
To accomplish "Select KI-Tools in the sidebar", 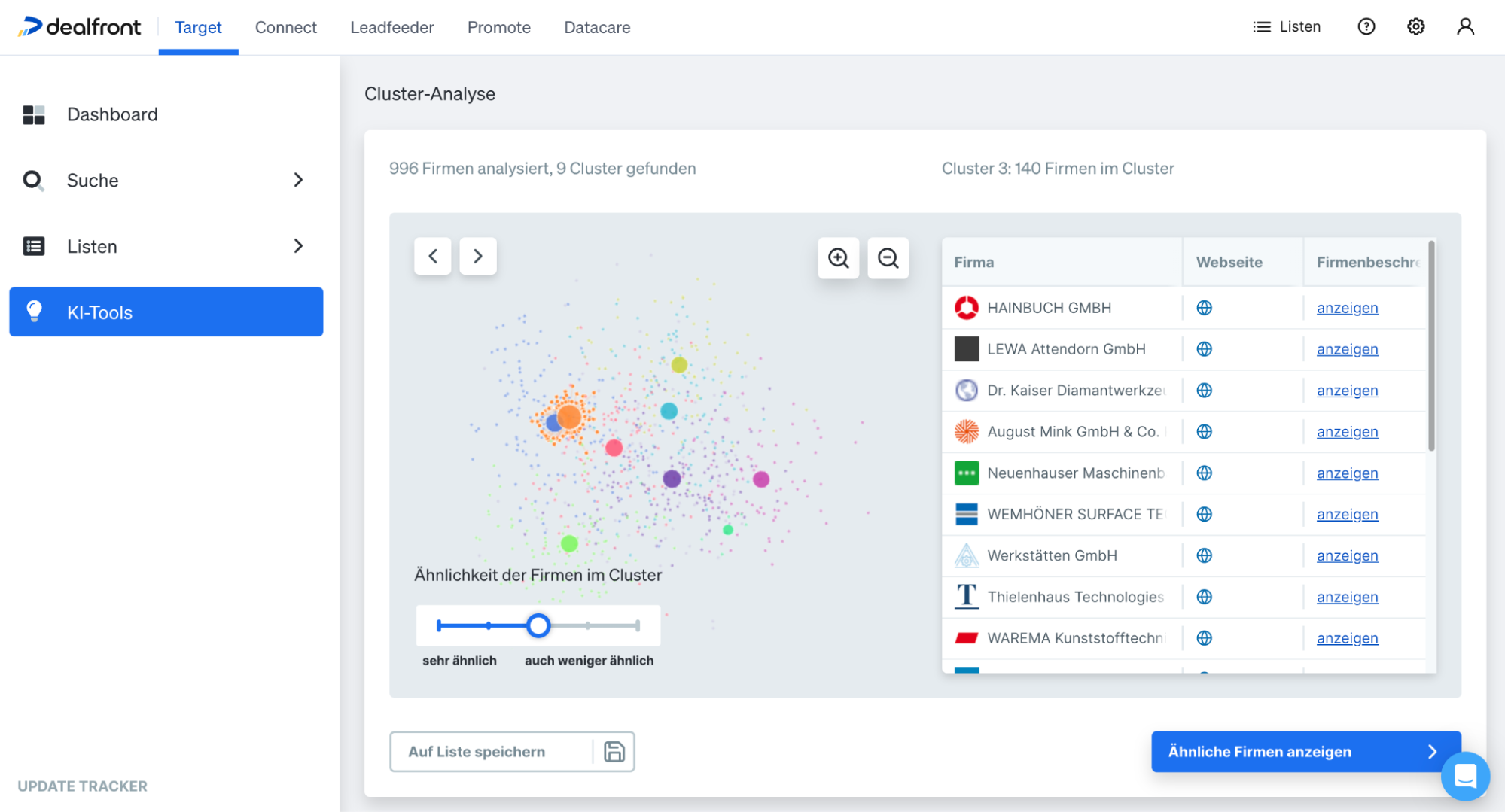I will [99, 312].
